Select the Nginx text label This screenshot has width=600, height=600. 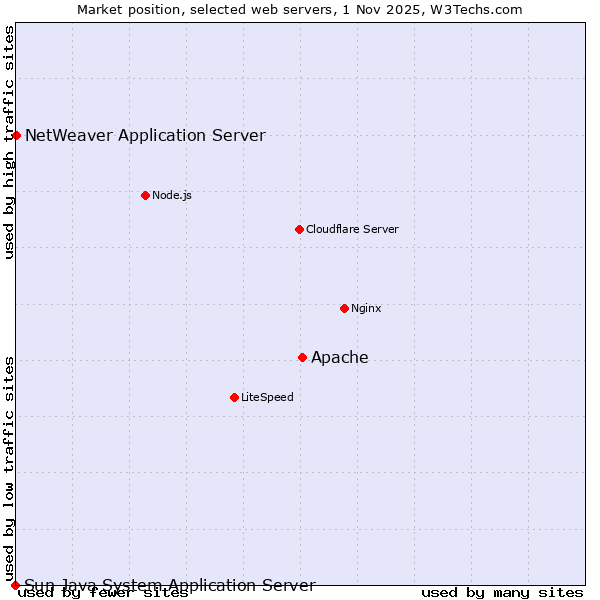coord(366,308)
